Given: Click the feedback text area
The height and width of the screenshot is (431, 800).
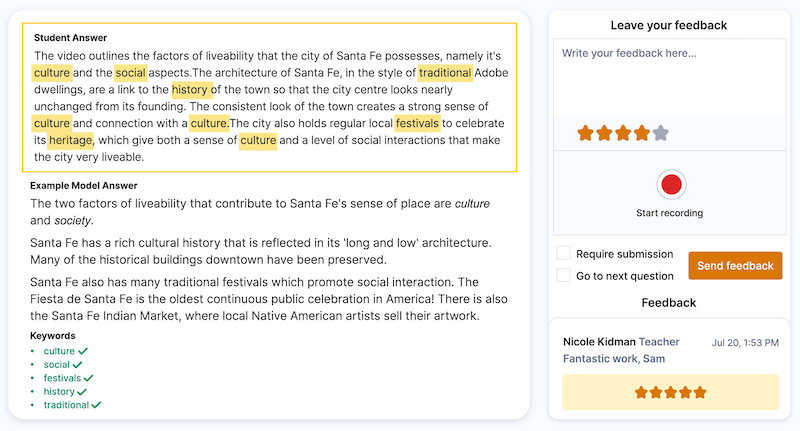Looking at the screenshot, I should tap(669, 78).
